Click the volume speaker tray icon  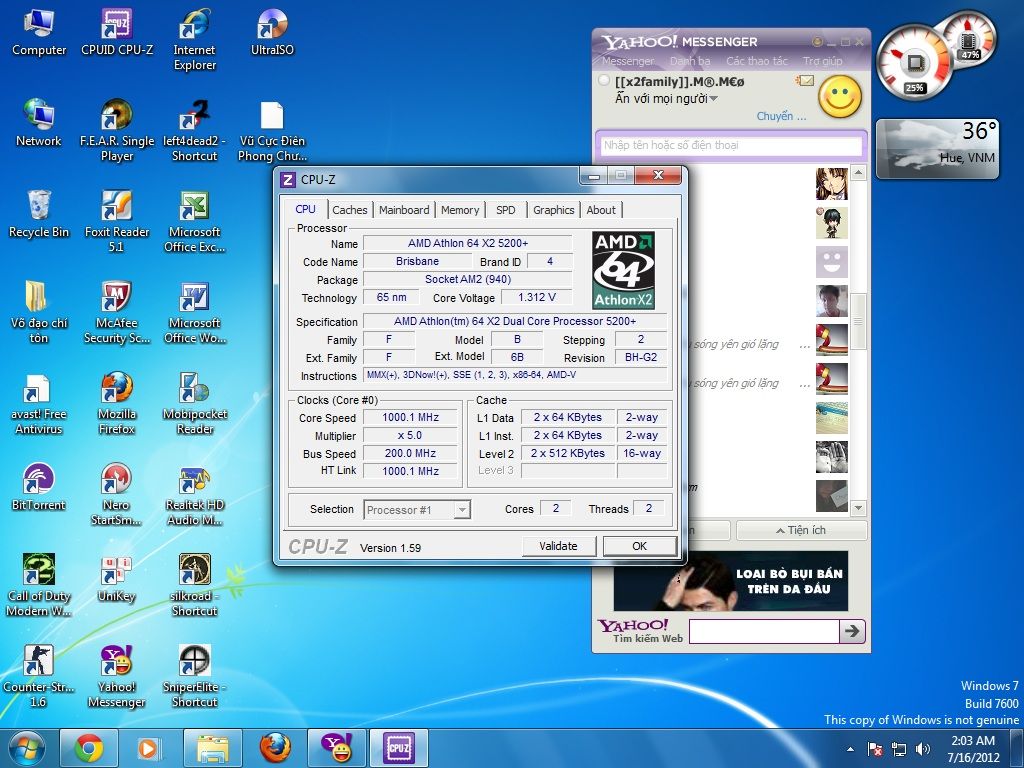point(922,749)
